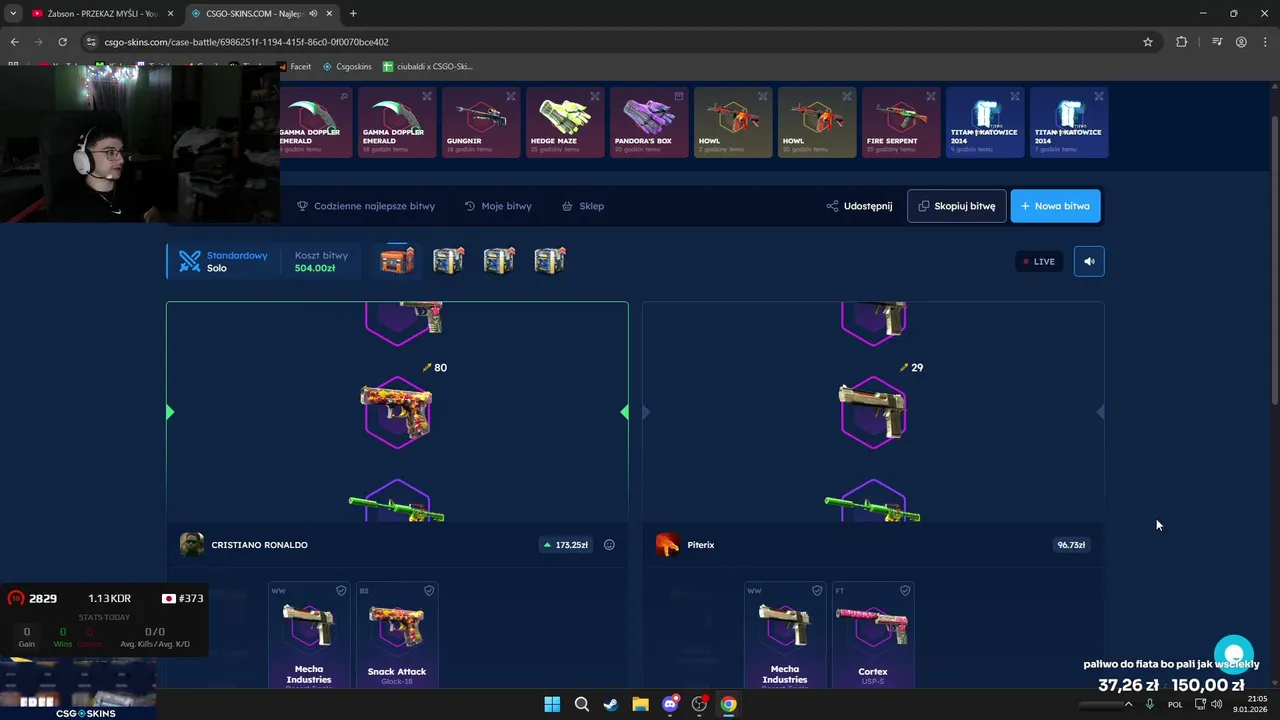Mute audio on the CSGO-SKINS tab
1280x720 pixels.
click(313, 13)
